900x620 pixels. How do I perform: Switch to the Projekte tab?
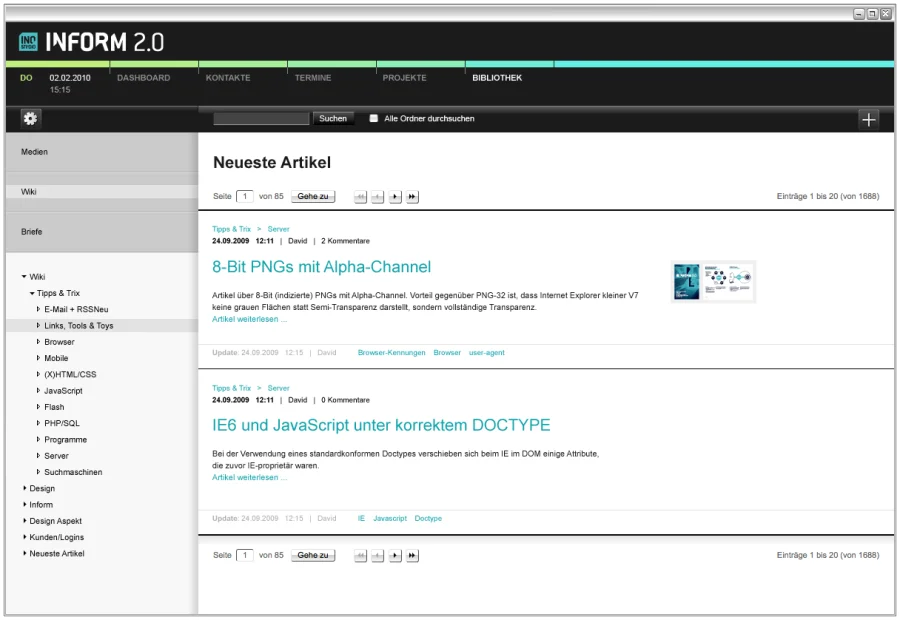point(404,78)
